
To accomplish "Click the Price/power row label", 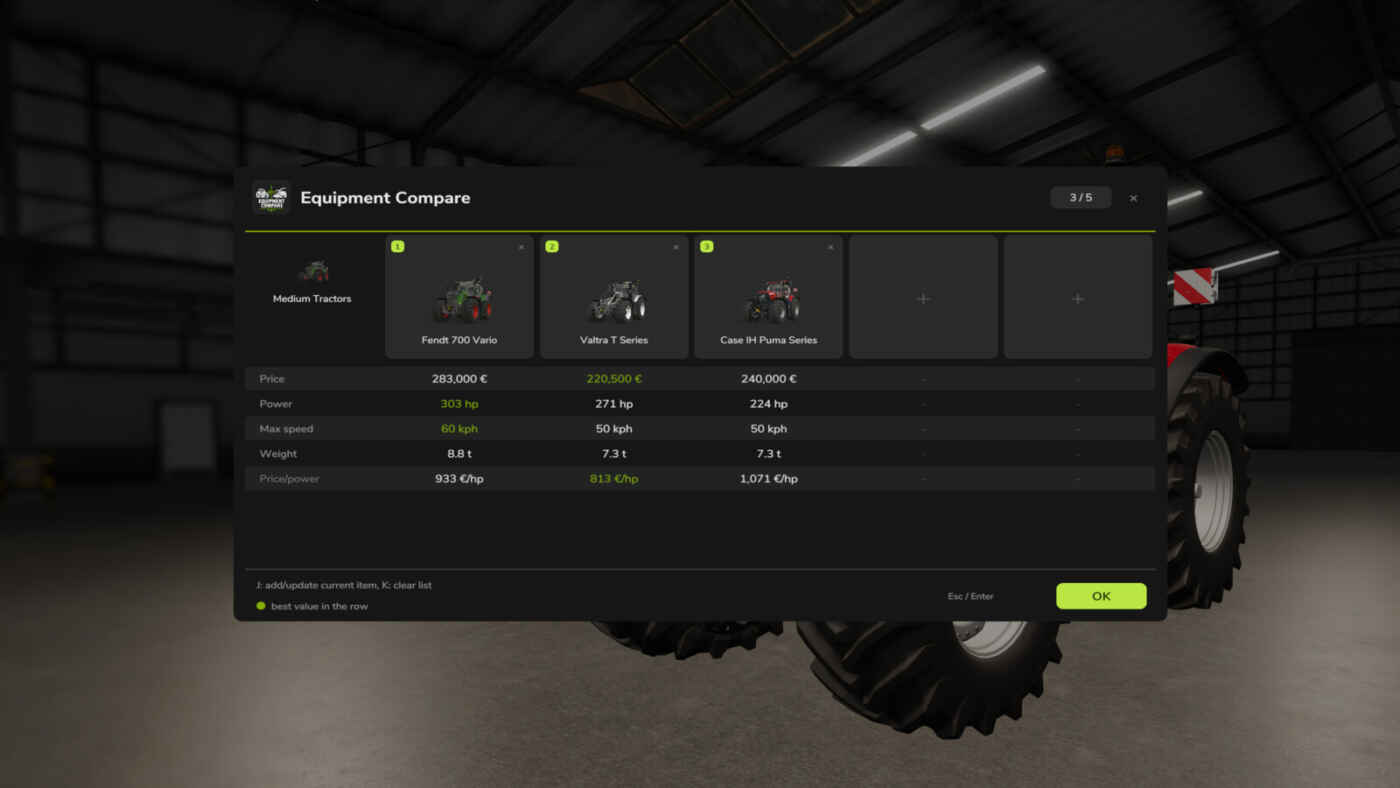I will 289,479.
